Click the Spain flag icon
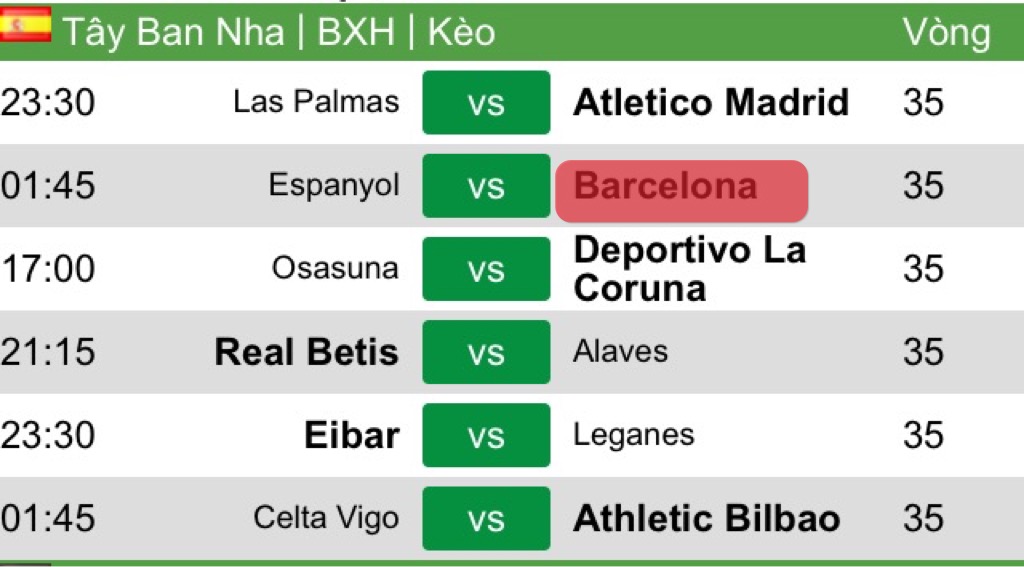1024x567 pixels. point(25,25)
